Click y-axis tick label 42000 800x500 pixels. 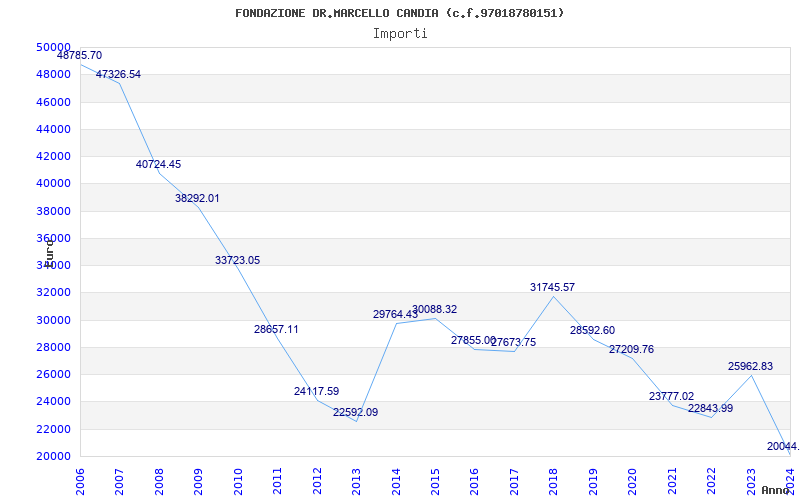[53, 156]
